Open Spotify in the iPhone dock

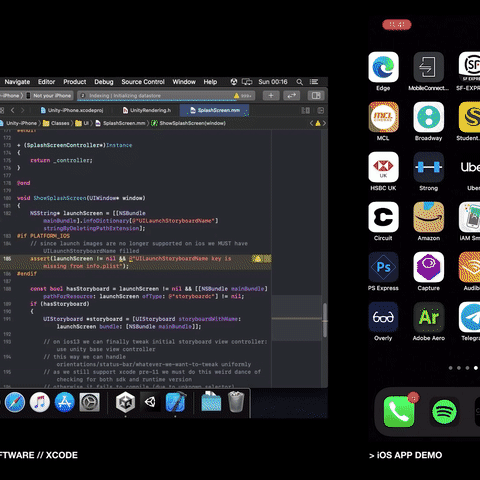pyautogui.click(x=444, y=412)
